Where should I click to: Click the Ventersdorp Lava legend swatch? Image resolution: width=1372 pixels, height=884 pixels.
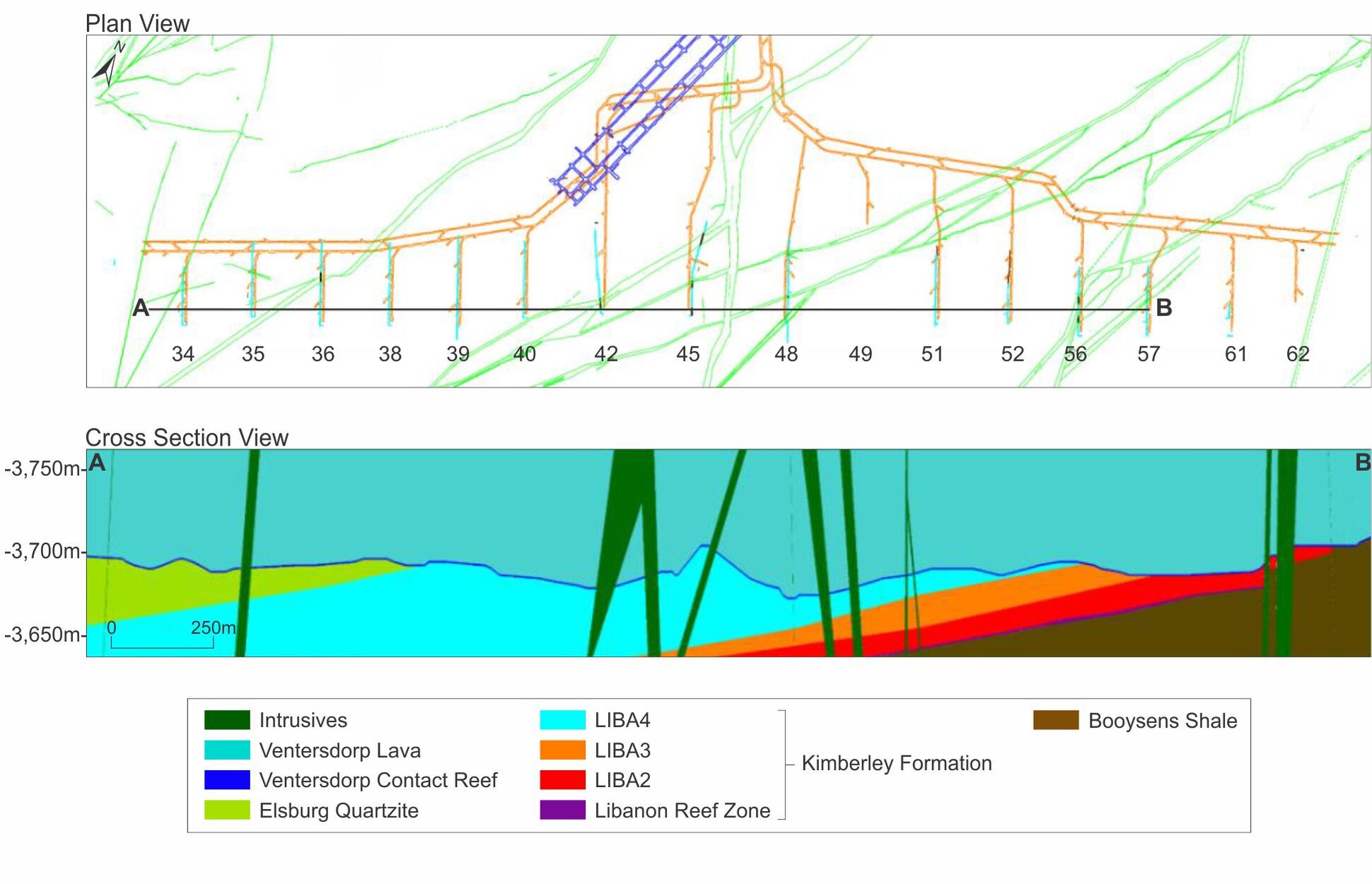[227, 750]
